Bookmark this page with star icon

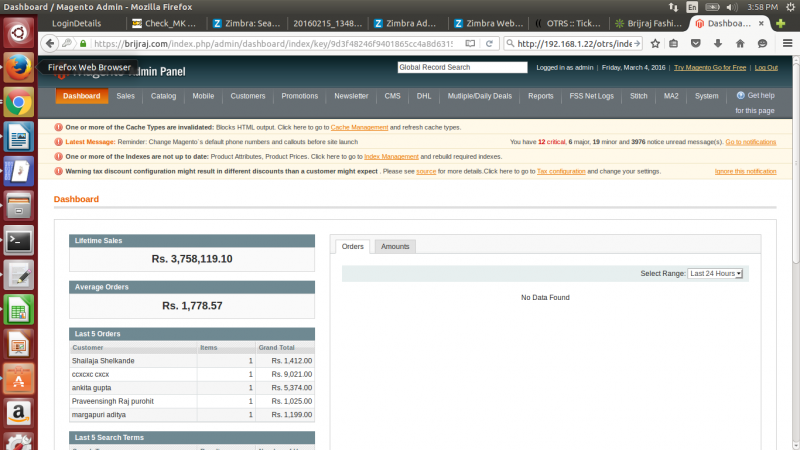[x=655, y=44]
